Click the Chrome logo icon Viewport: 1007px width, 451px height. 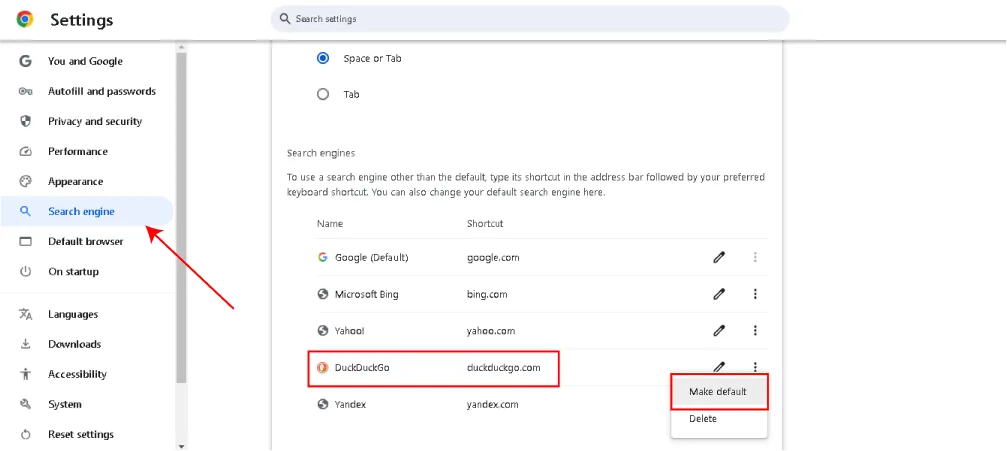pos(25,20)
